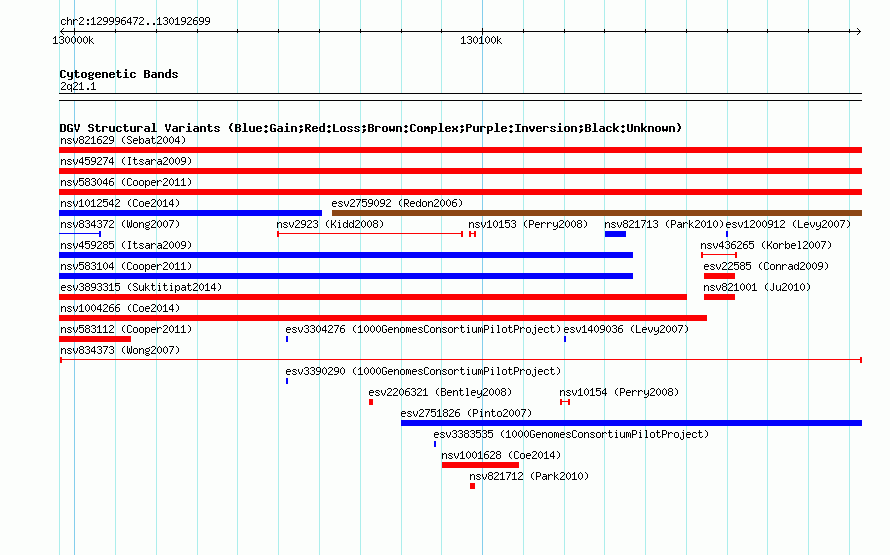Open the esv2751826 (Pinto2007) blue gain bar
This screenshot has height=555, width=890.
click(631, 423)
